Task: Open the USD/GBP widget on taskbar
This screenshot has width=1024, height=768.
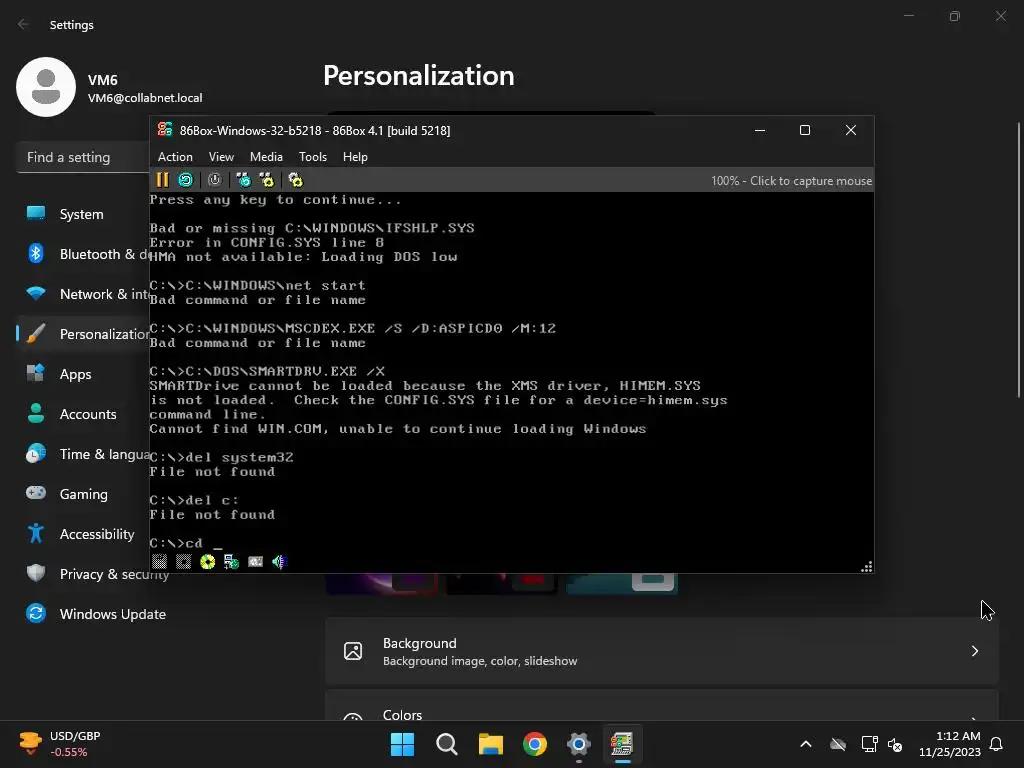Action: pos(60,744)
